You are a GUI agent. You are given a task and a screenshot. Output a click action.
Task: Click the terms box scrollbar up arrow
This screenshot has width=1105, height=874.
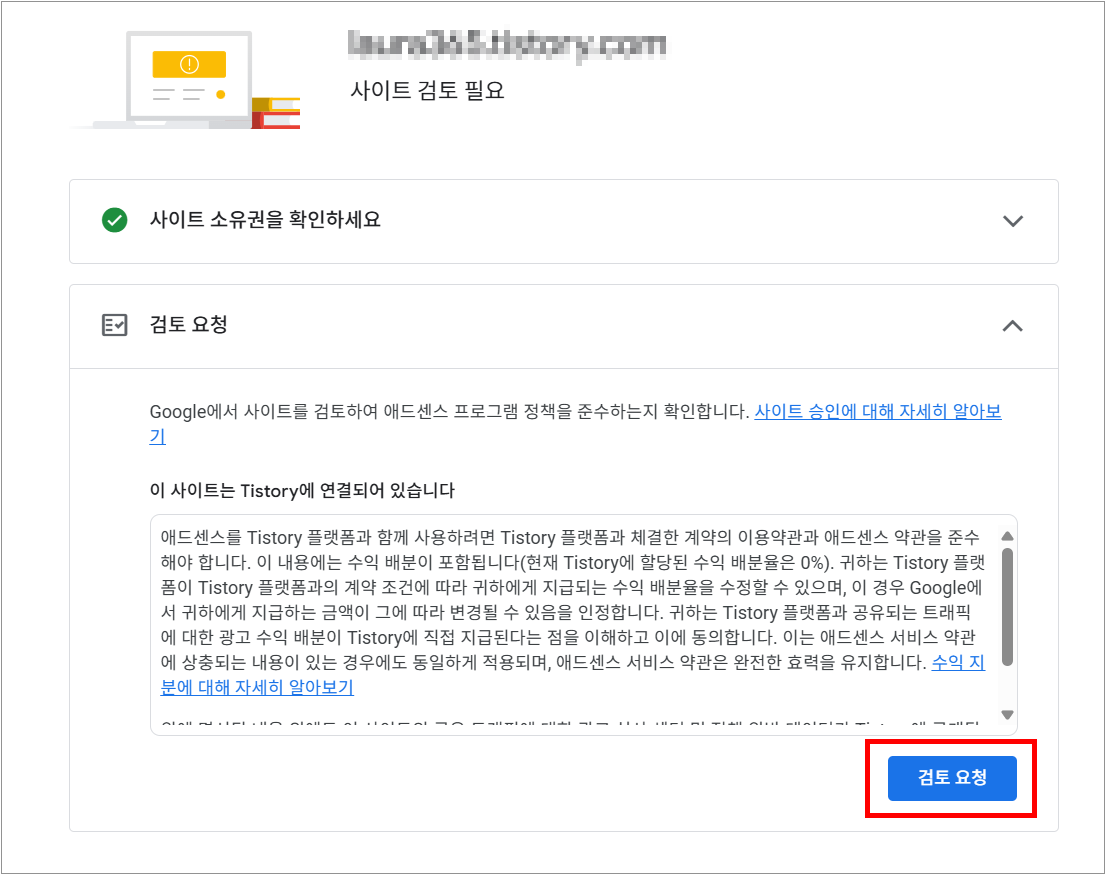click(x=1007, y=536)
